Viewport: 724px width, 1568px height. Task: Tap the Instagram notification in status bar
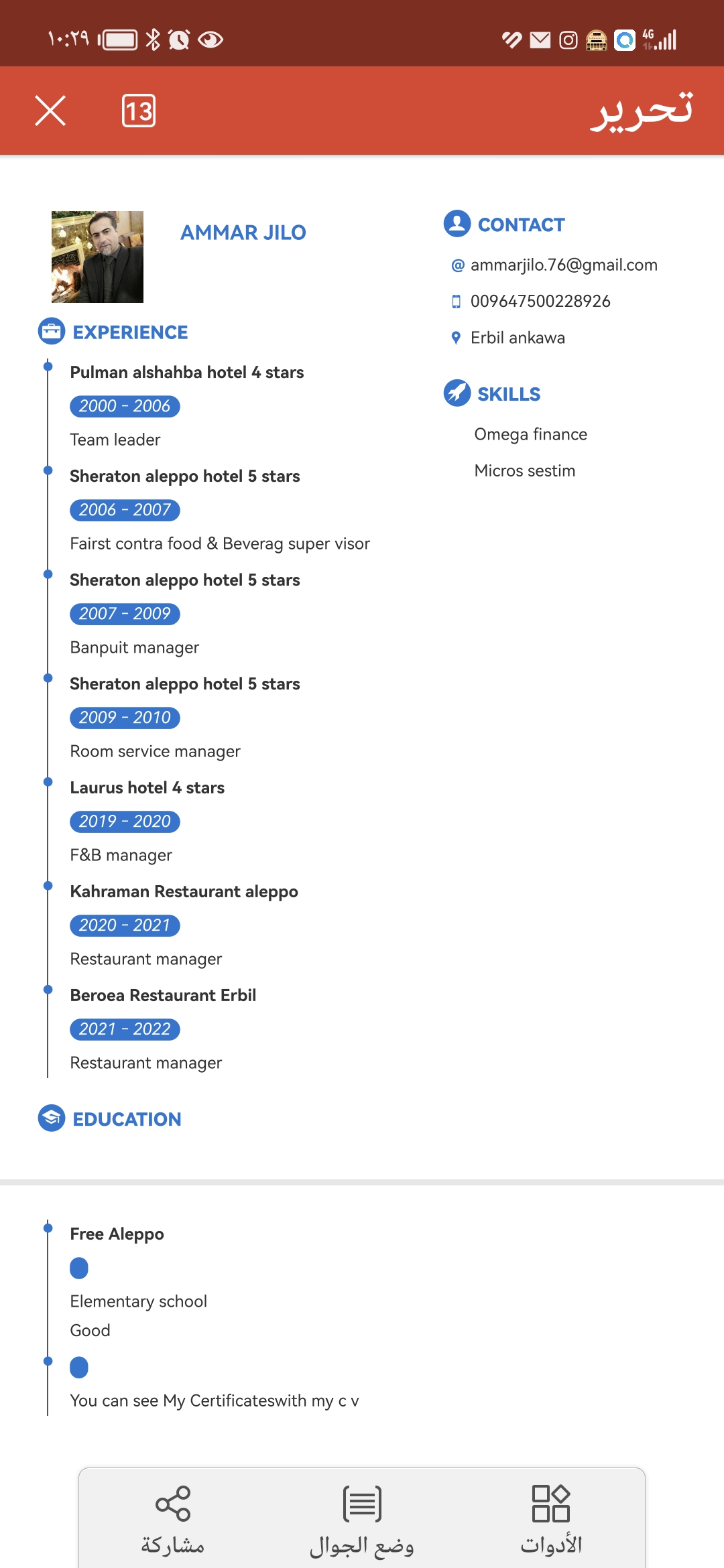coord(568,40)
